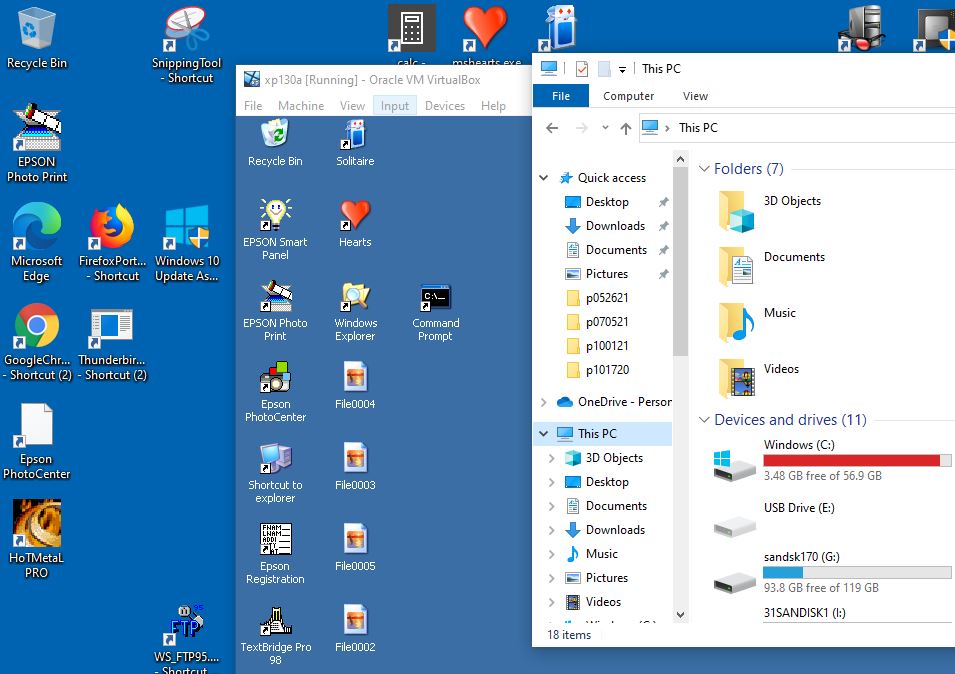Select Hearts icon in the VirtualBox VM

[355, 223]
